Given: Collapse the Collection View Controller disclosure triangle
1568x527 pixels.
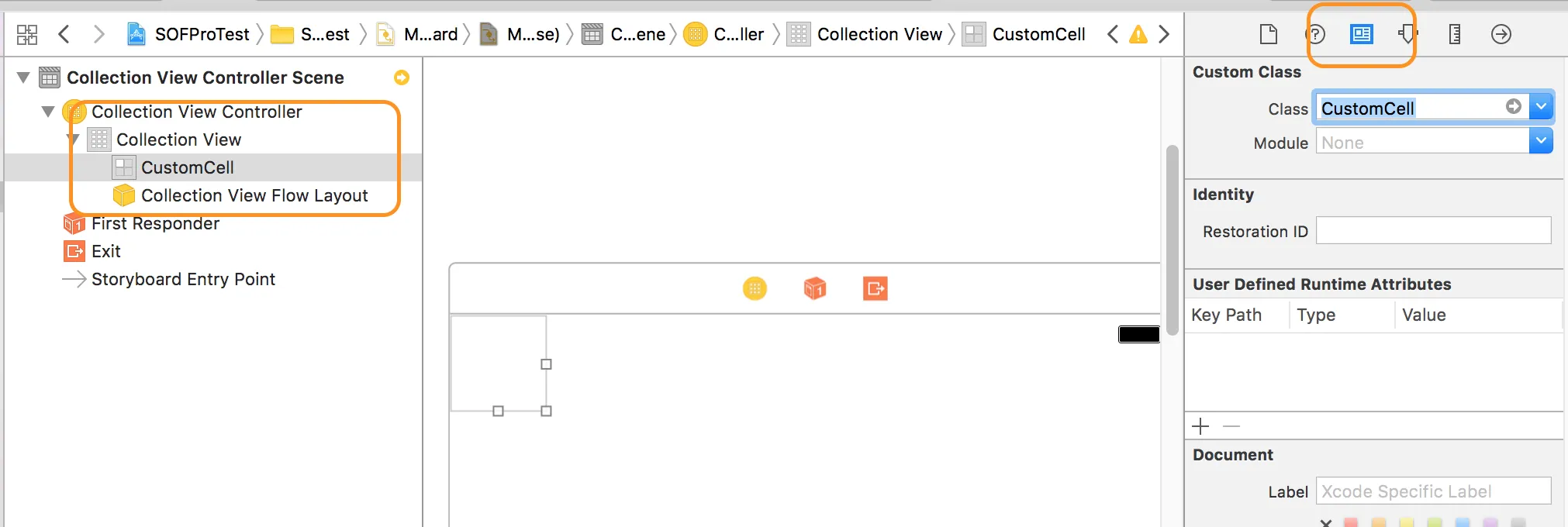Looking at the screenshot, I should click(48, 112).
